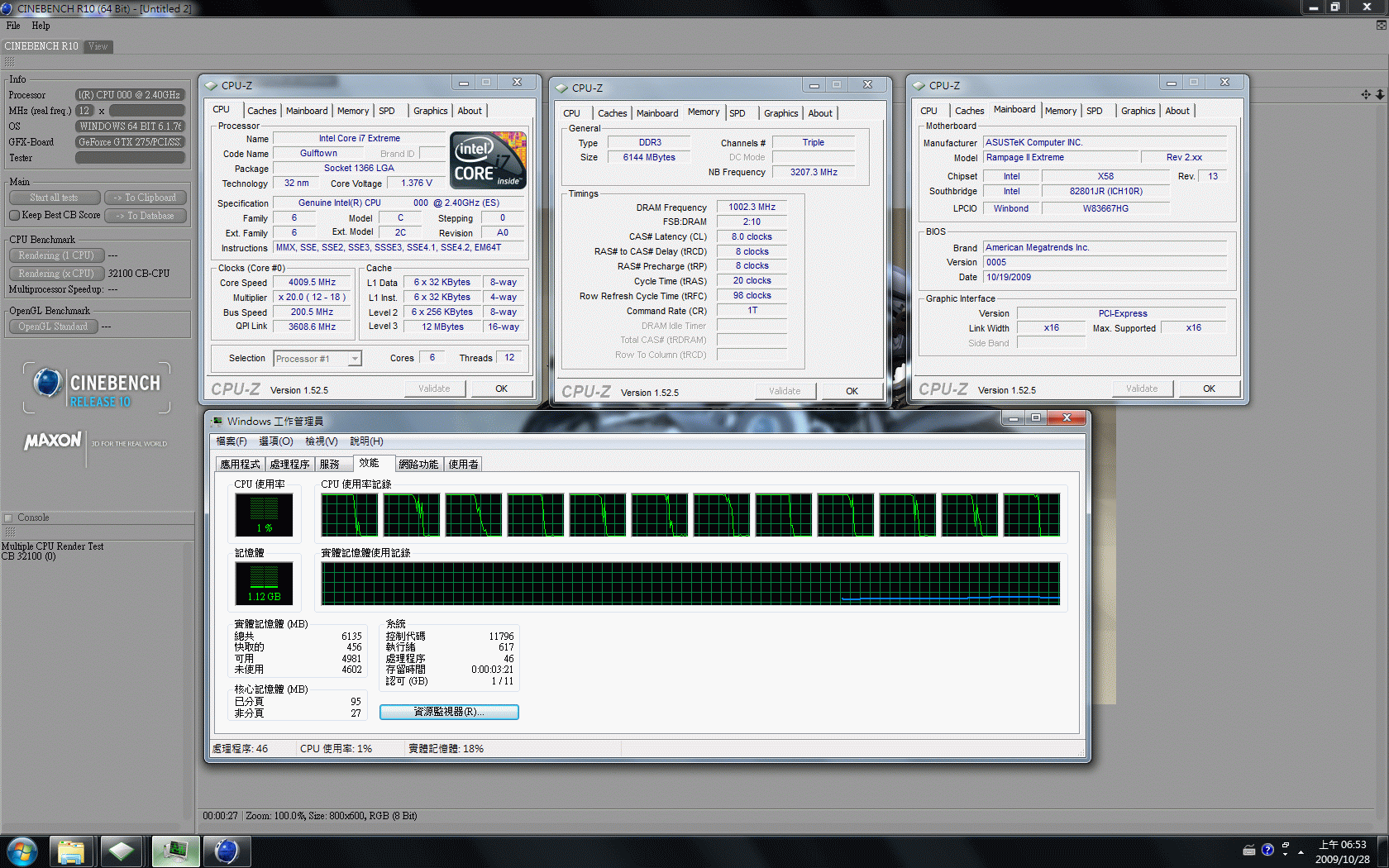Click OK in the right CPU-Z window
The width and height of the screenshot is (1389, 868).
(x=1209, y=389)
